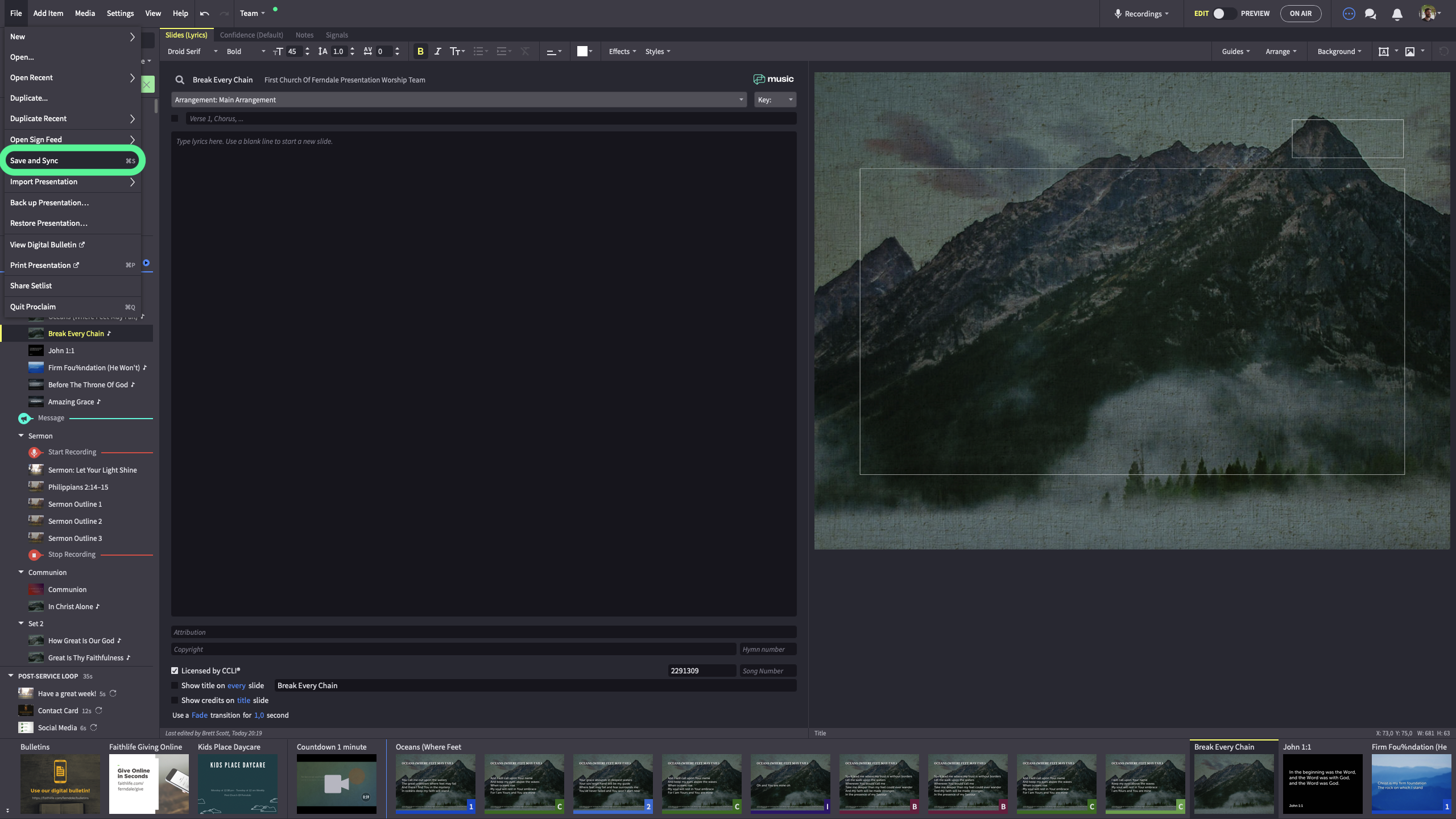Click the Start Recording microphone icon
The image size is (1456, 819).
[x=34, y=452]
